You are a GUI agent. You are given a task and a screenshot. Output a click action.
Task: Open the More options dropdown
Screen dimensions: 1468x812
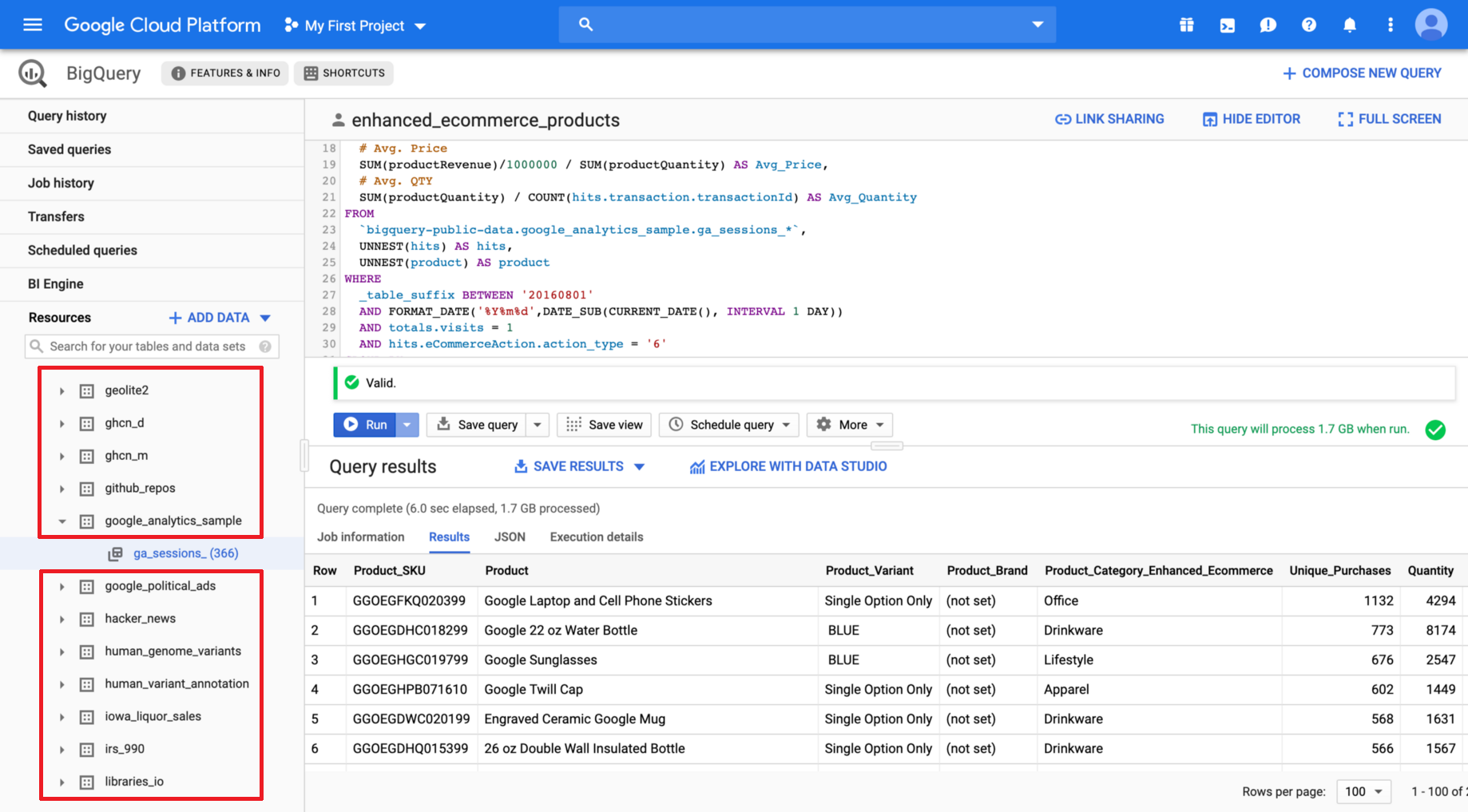click(850, 425)
